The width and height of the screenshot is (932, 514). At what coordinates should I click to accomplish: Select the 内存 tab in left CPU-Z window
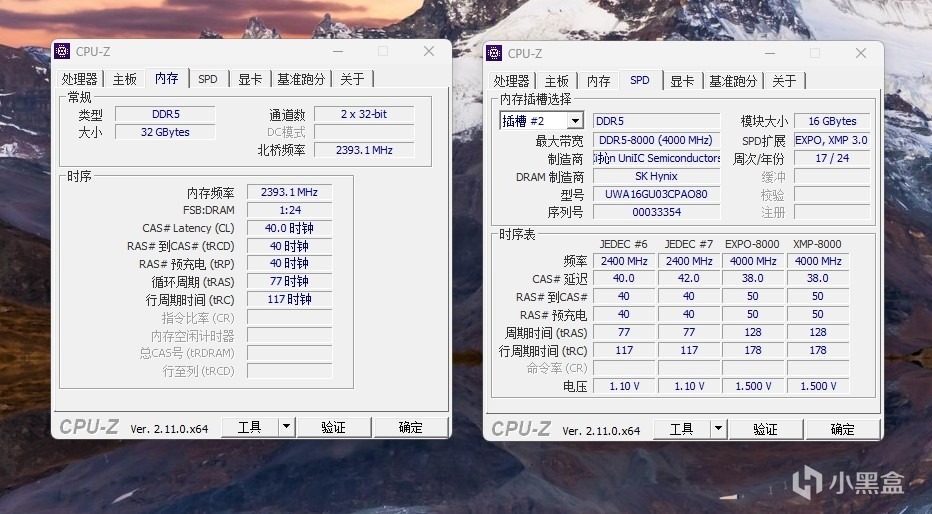(166, 78)
